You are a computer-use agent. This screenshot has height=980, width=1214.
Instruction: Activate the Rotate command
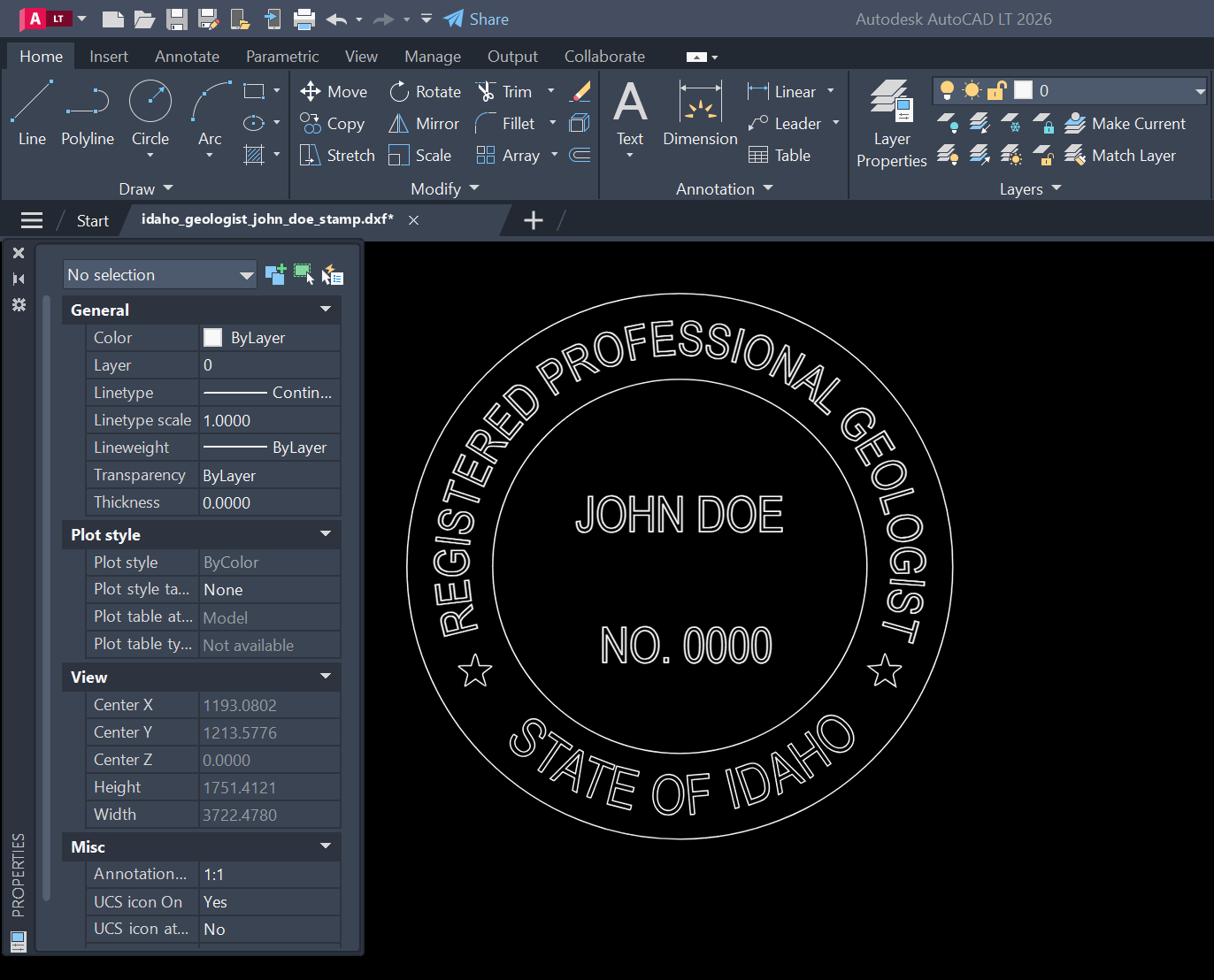425,92
